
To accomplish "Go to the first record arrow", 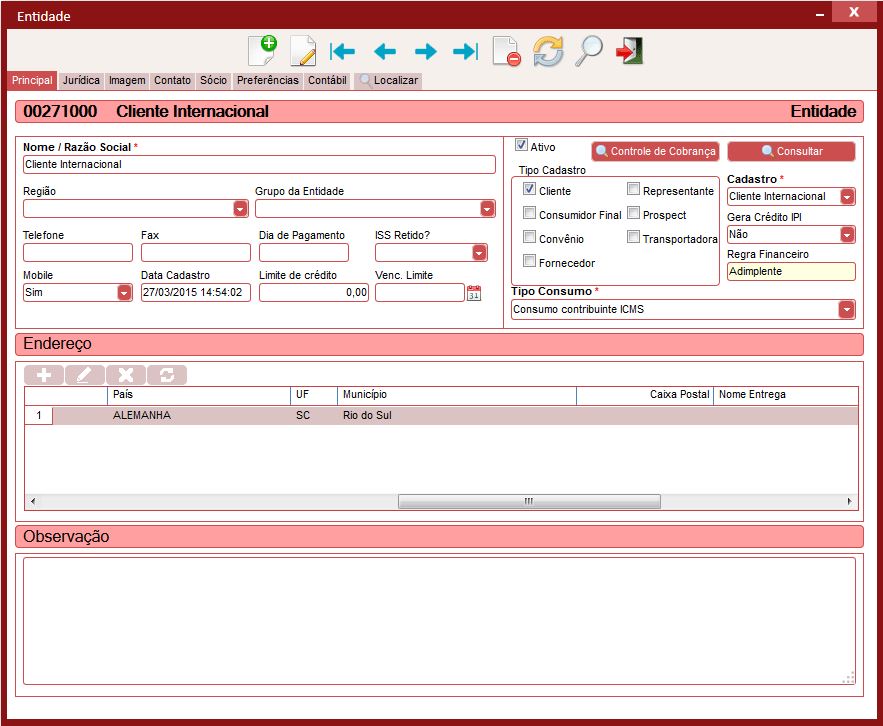I will (x=342, y=52).
